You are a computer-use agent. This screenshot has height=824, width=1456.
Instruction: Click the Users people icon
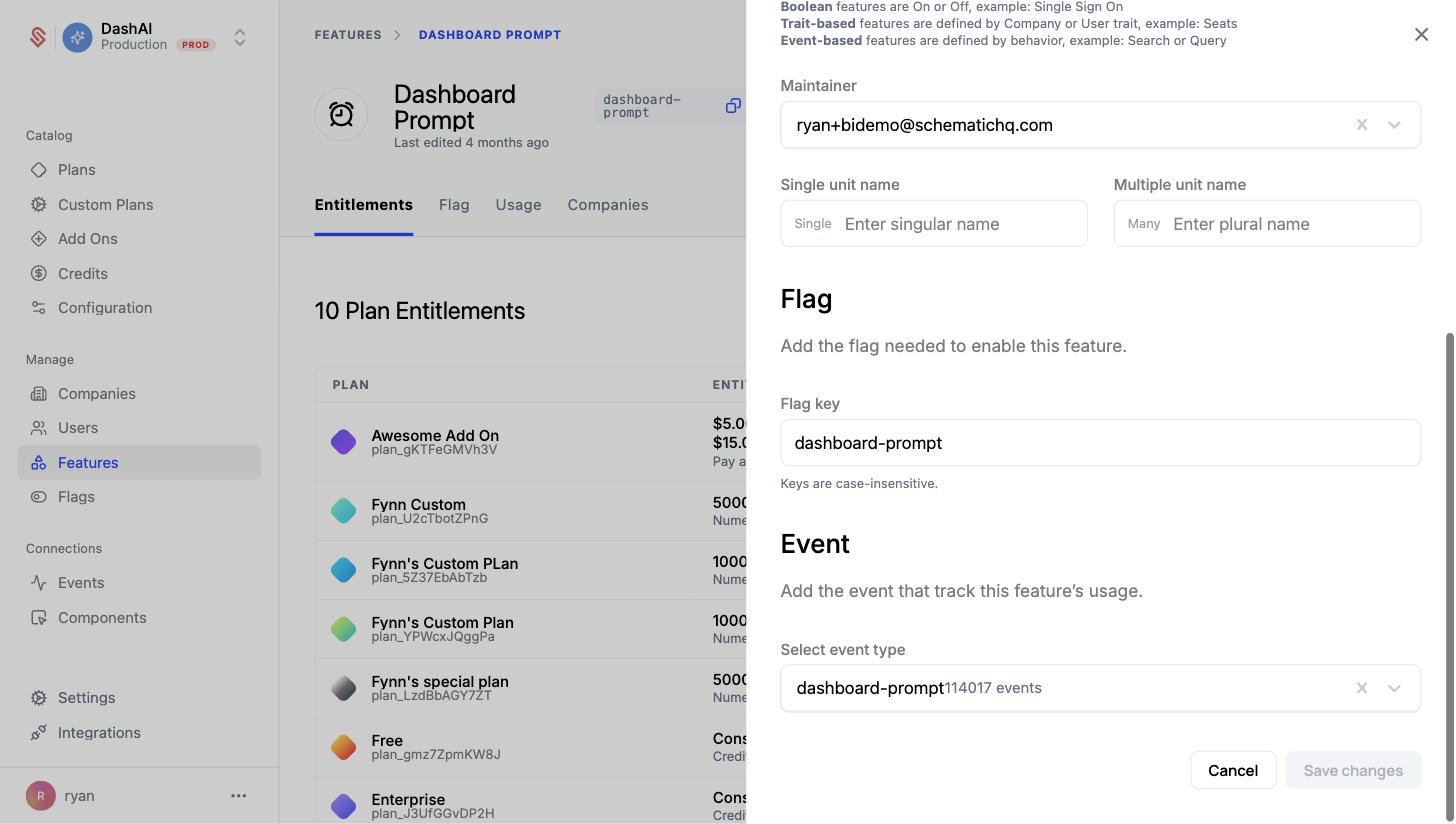(x=38, y=428)
